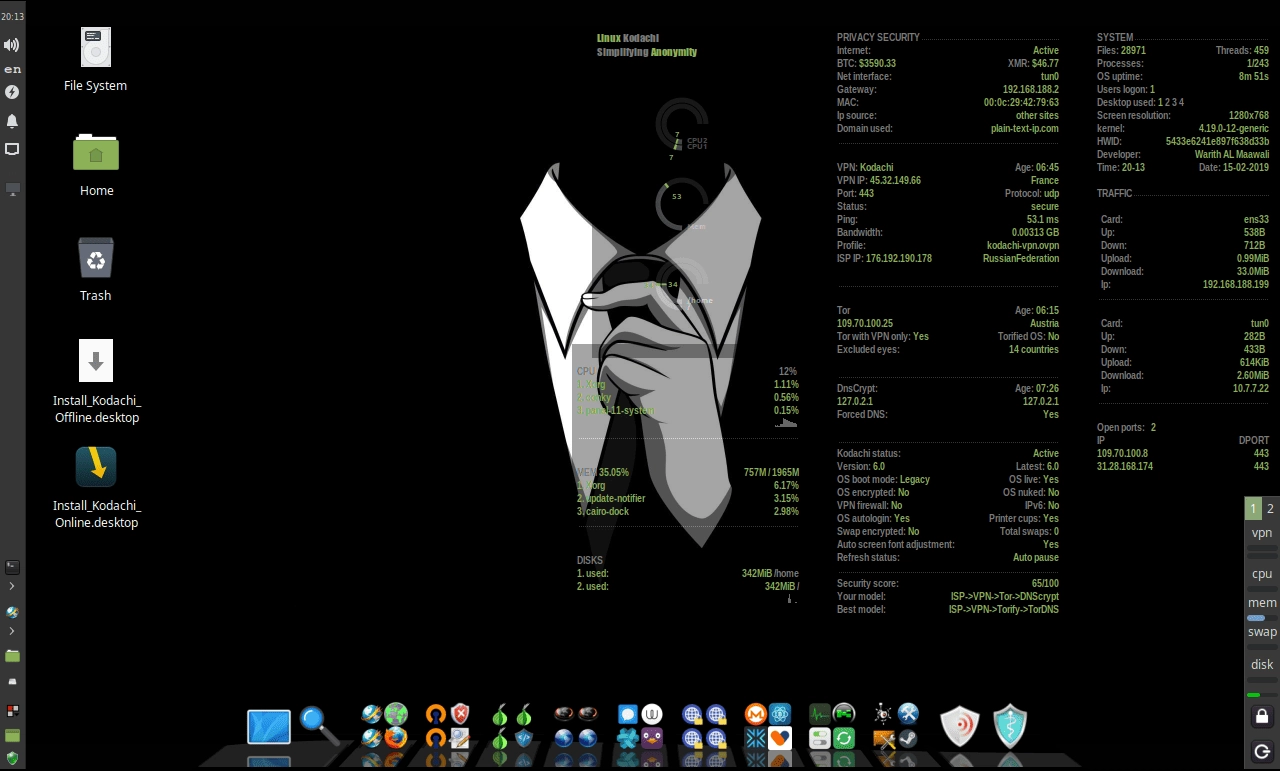Viewport: 1280px width, 771px height.
Task: Click the clock showing 20:13
Action: tap(12, 17)
